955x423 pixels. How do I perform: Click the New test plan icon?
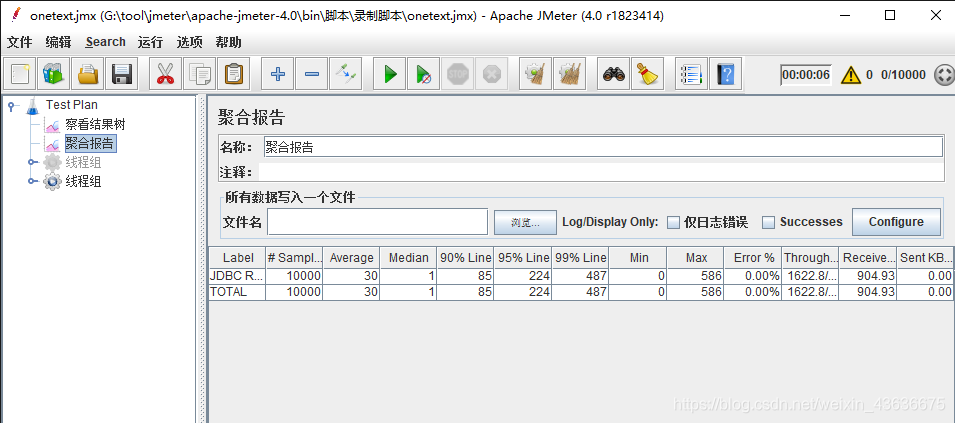point(19,74)
